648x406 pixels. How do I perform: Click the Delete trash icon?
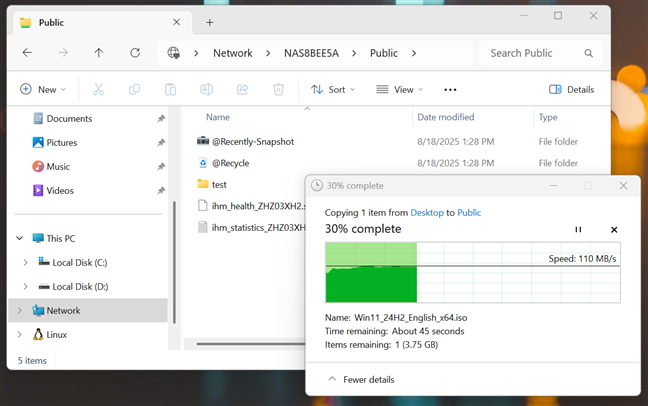click(278, 89)
